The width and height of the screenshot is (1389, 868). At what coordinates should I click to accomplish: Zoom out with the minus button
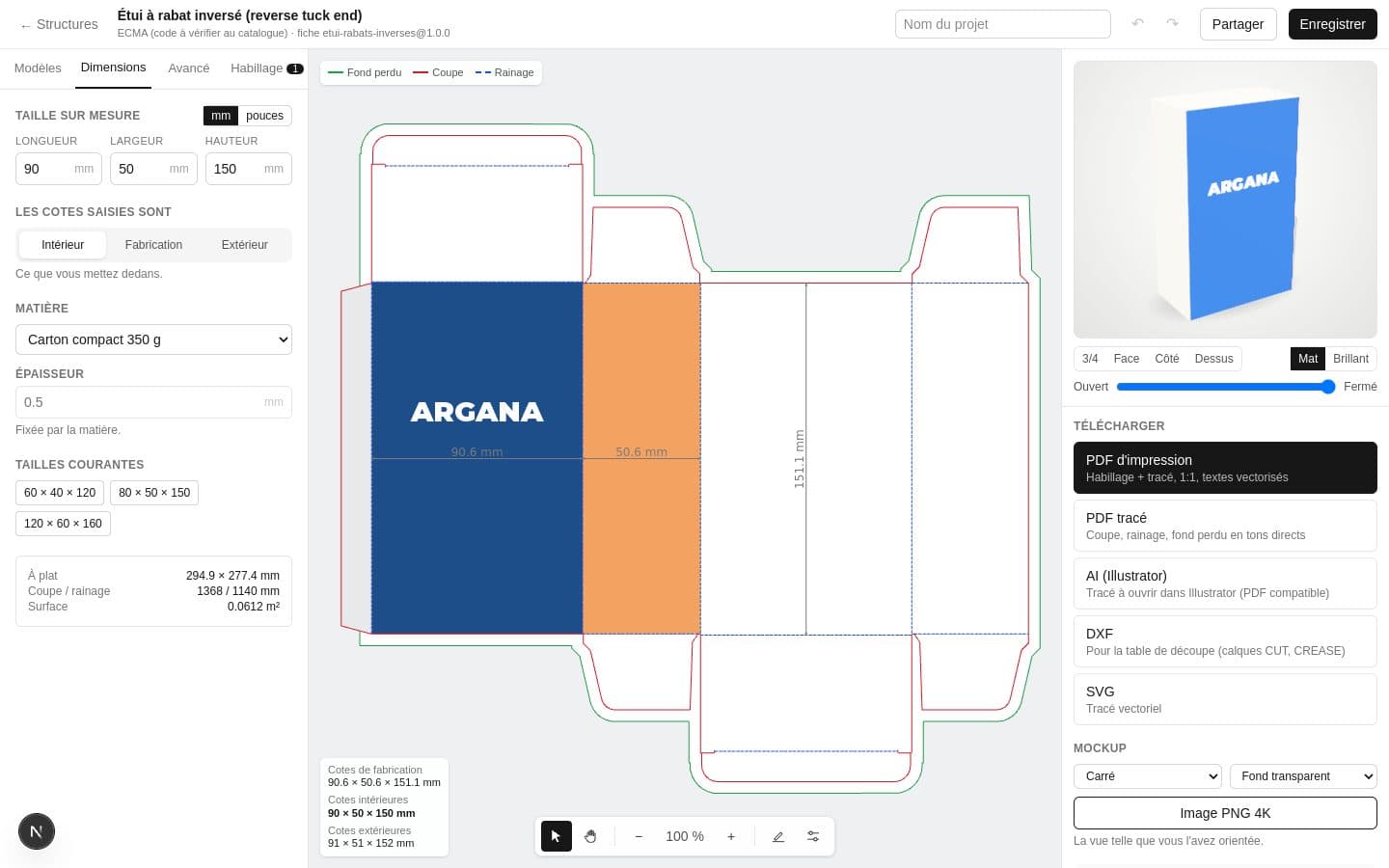coord(639,836)
